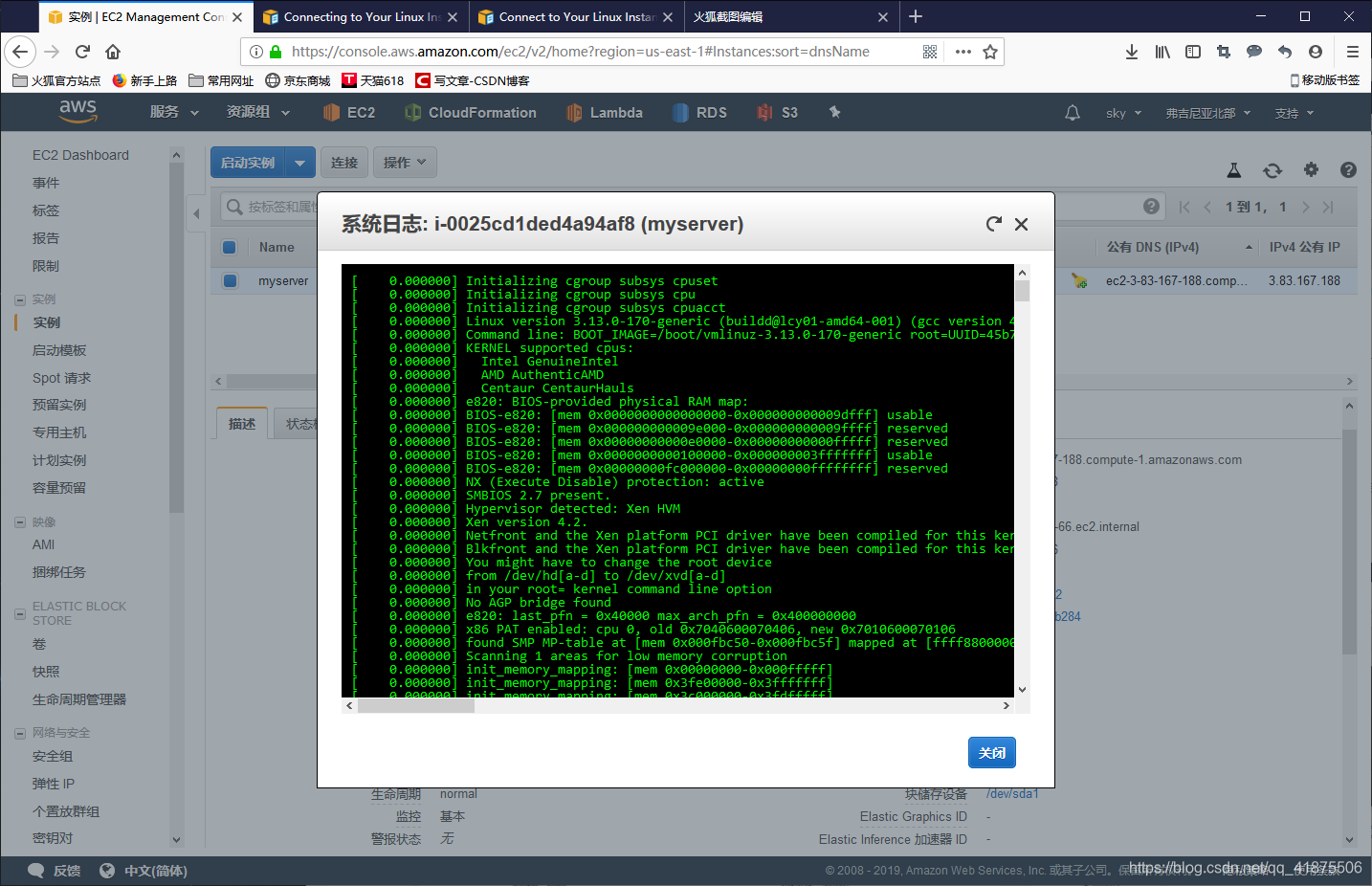Click the blue 关闭 button
Viewport: 1372px width, 886px height.
tap(992, 753)
